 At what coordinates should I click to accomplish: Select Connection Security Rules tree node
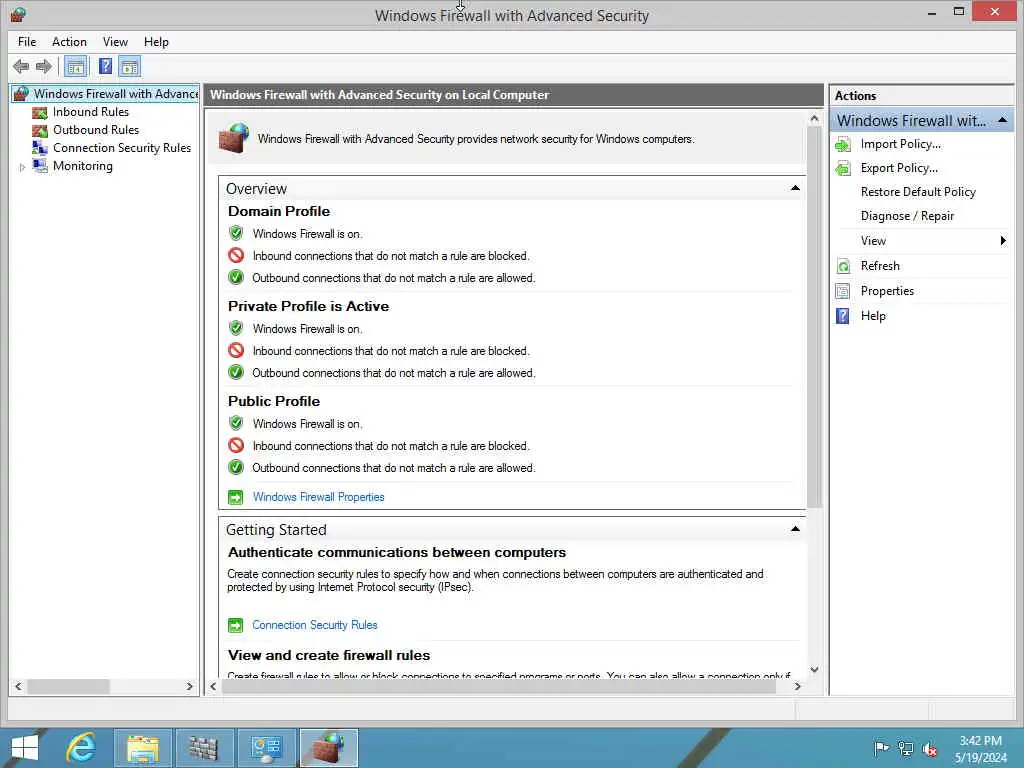point(122,148)
